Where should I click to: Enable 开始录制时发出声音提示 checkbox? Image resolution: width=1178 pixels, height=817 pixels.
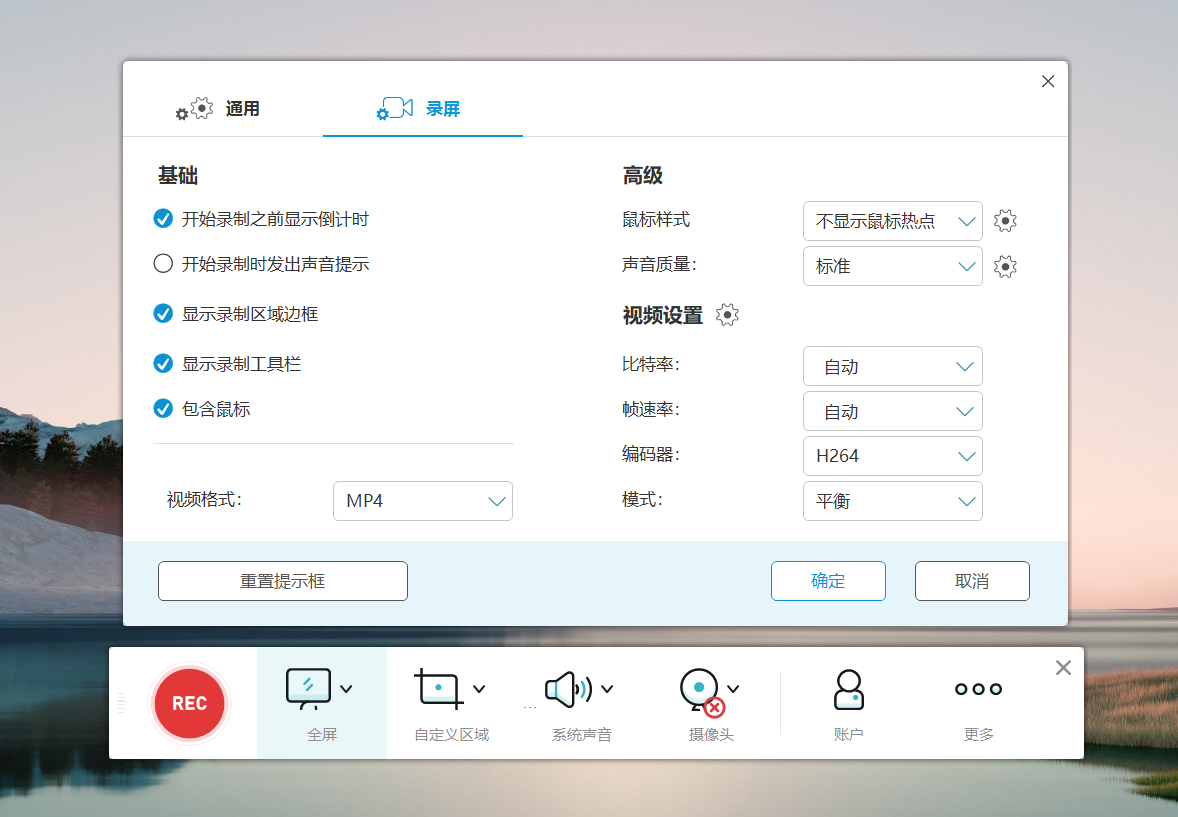[163, 264]
